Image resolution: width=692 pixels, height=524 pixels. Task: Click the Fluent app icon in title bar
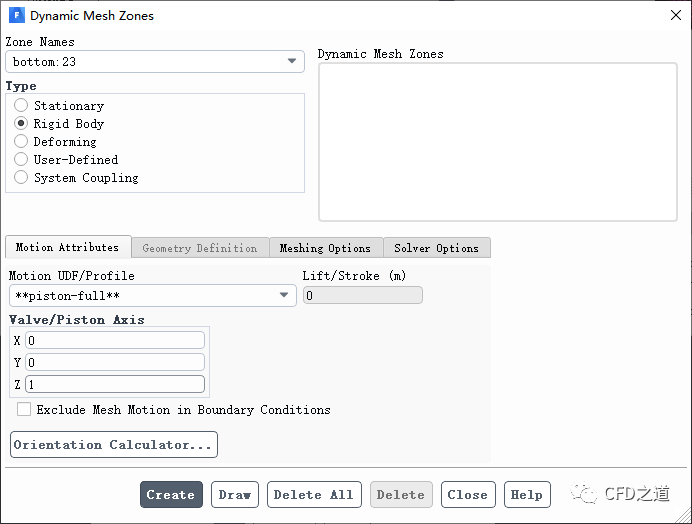click(17, 16)
